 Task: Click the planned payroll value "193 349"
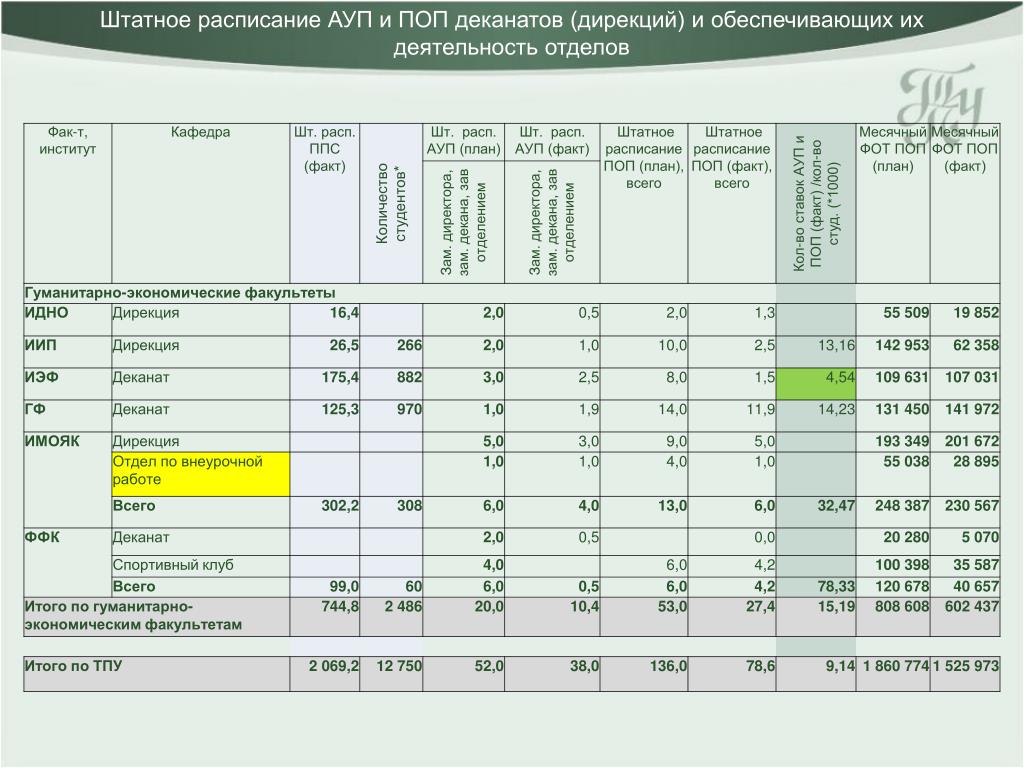coord(902,441)
